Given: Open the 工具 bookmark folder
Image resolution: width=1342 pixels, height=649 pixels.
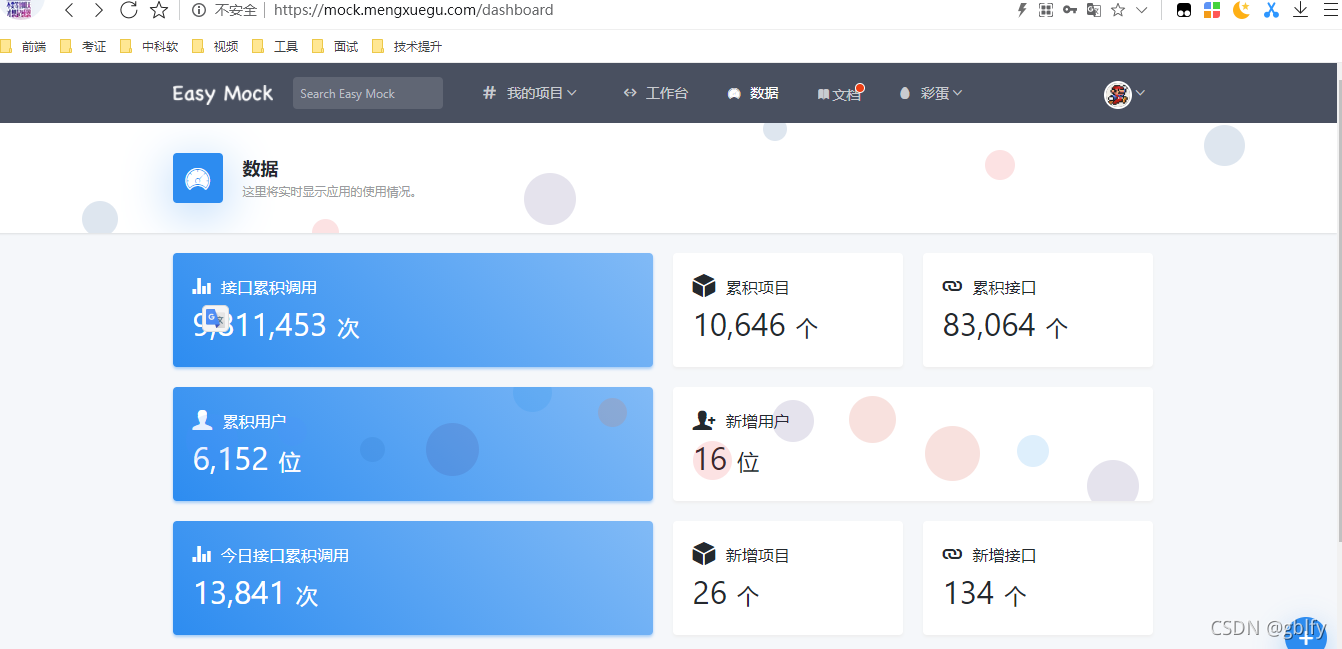Looking at the screenshot, I should [x=275, y=46].
